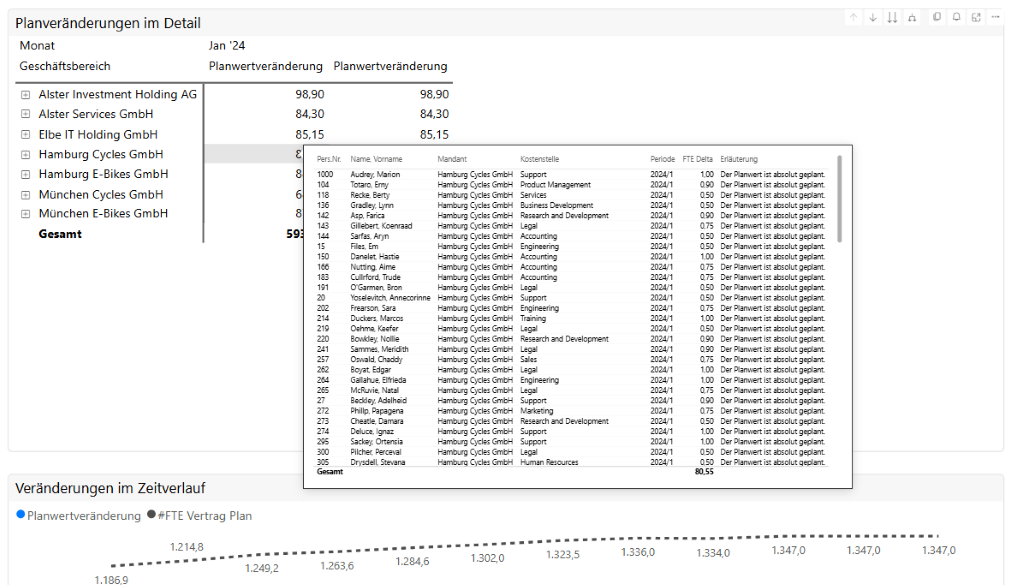Expand München Cycles GmbH row
This screenshot has width=1024, height=585.
coord(25,195)
